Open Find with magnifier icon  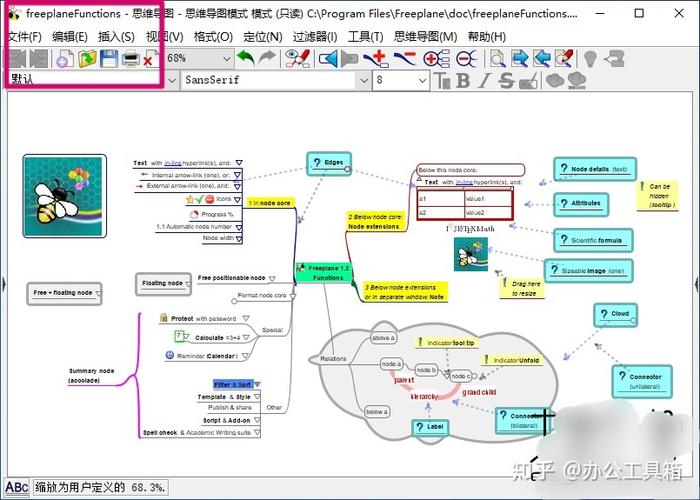497,58
